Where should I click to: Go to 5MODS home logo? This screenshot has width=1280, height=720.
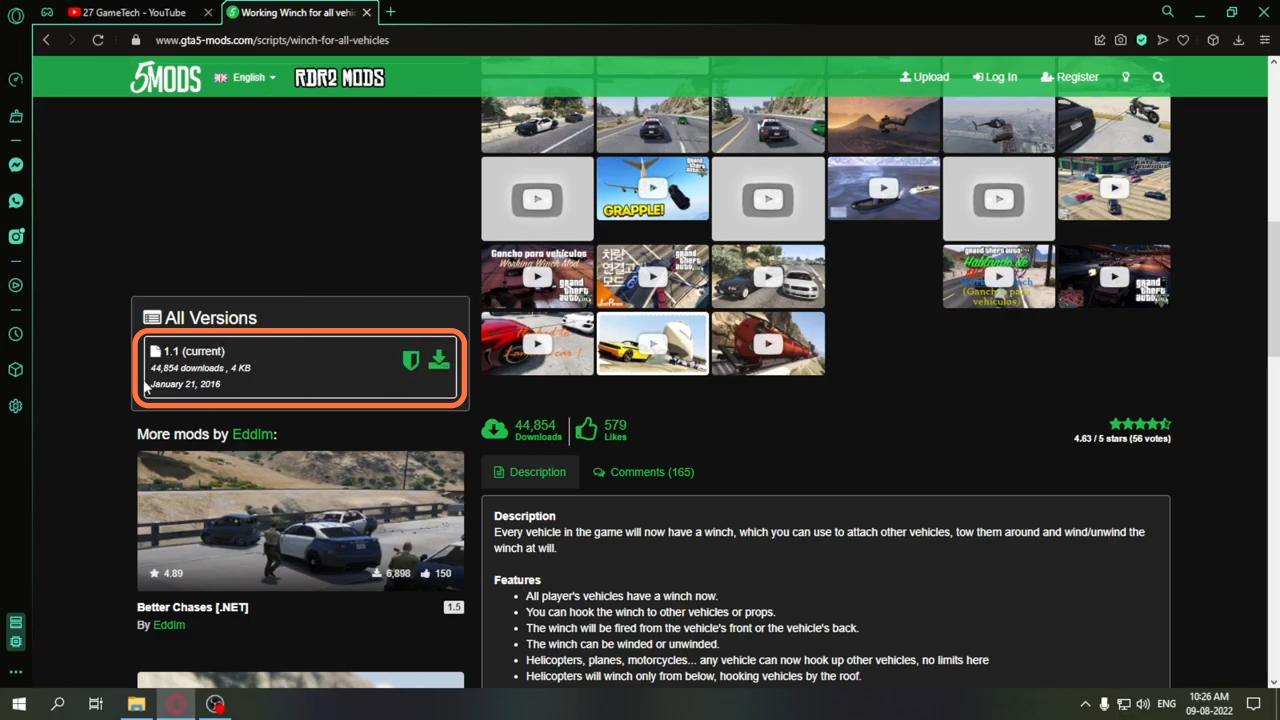click(166, 77)
